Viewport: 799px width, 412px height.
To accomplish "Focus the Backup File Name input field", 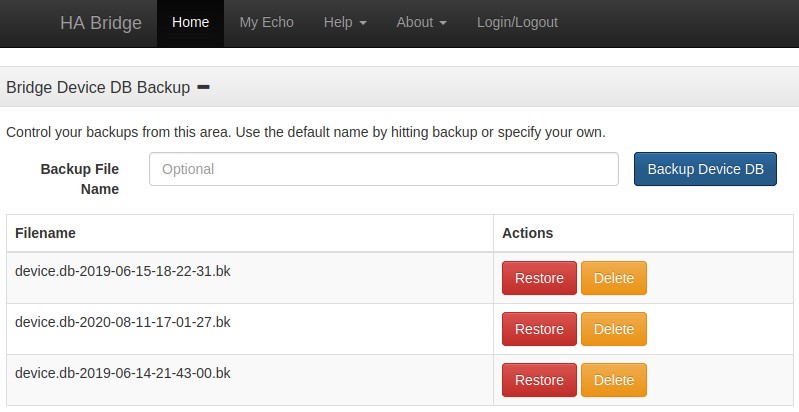I will click(x=384, y=169).
